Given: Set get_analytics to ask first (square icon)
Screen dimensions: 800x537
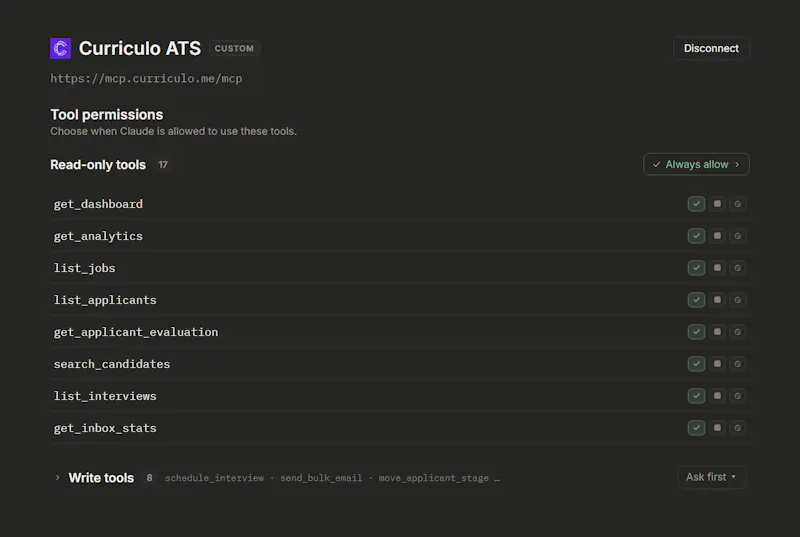Looking at the screenshot, I should [717, 236].
